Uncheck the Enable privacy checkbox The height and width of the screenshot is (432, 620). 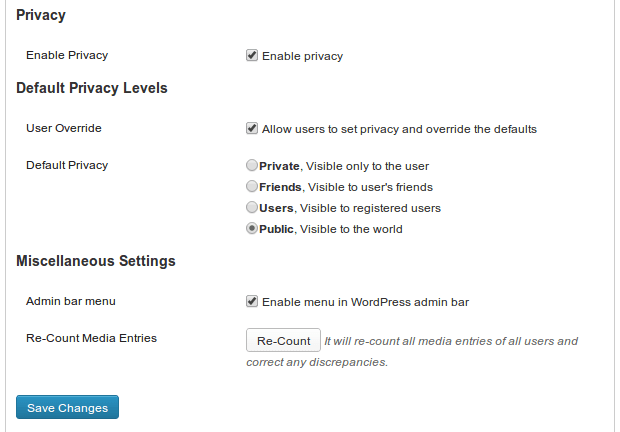[252, 55]
